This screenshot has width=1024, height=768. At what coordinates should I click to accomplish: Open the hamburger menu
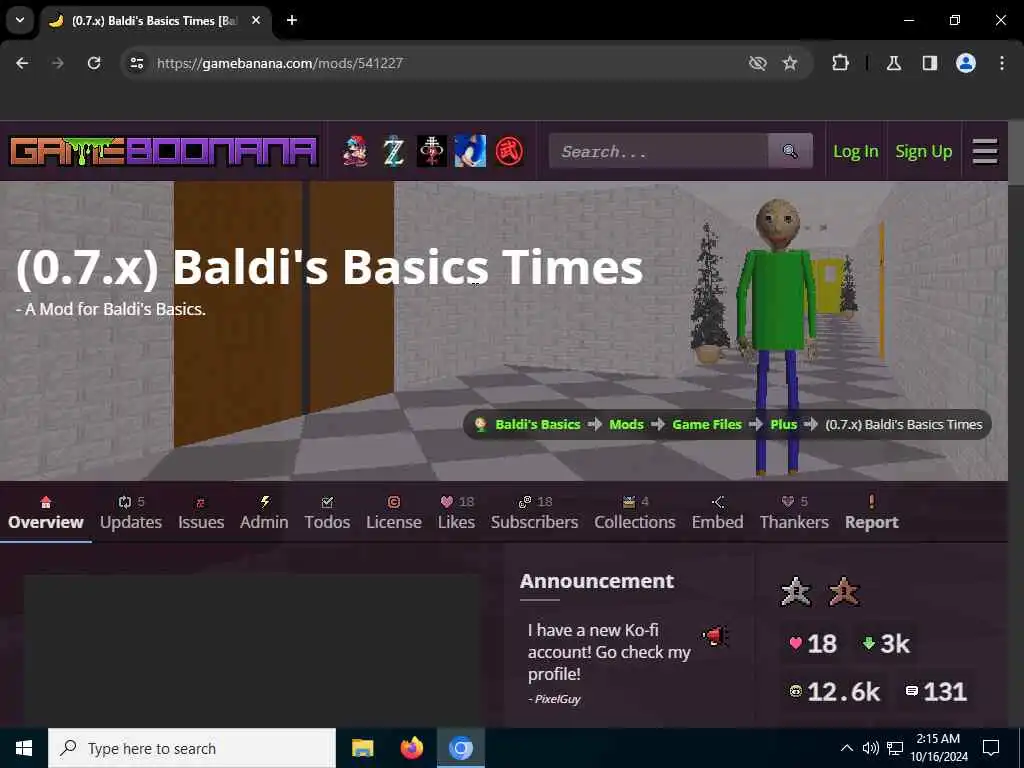click(x=985, y=152)
